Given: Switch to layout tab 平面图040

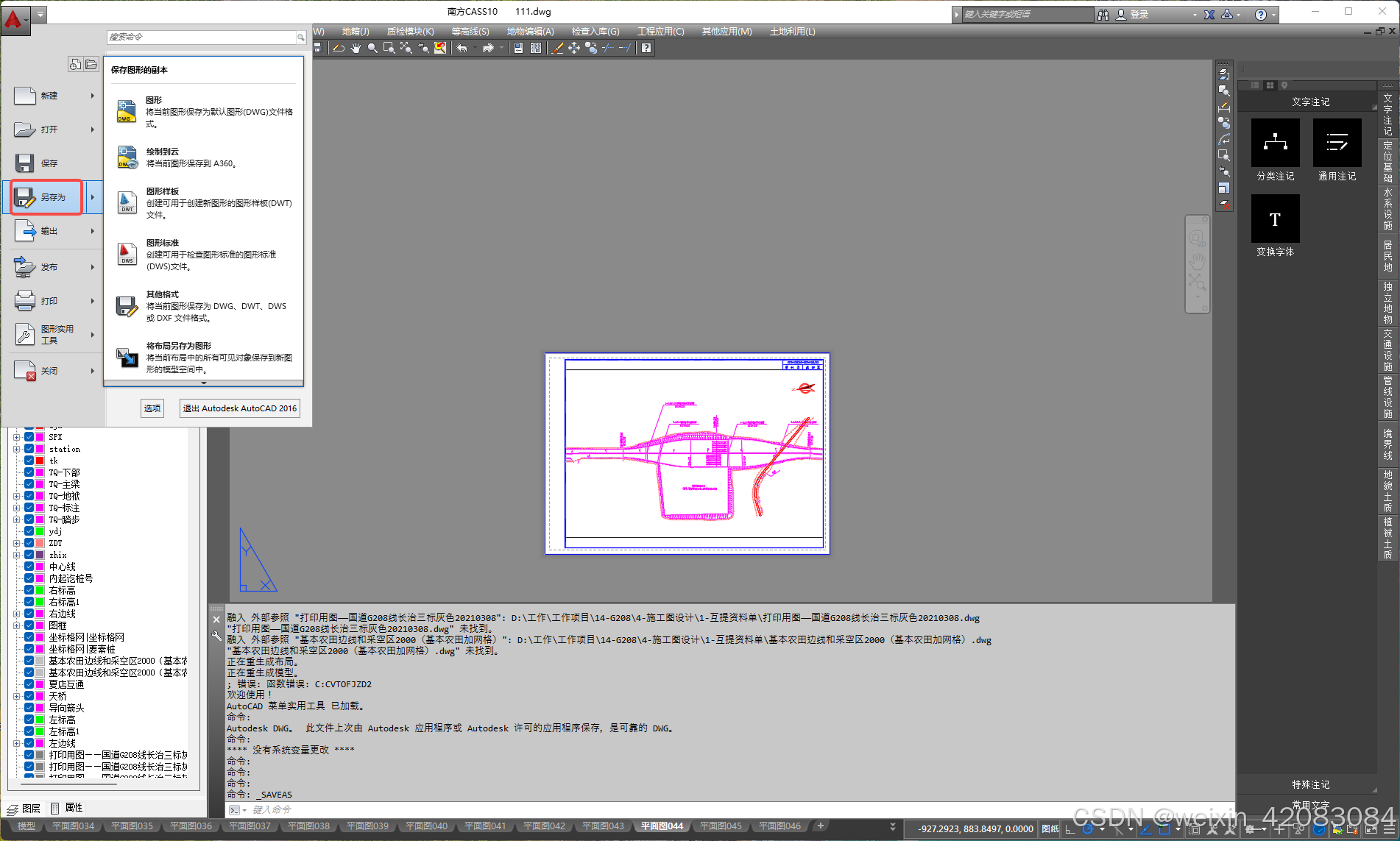Looking at the screenshot, I should pos(426,826).
